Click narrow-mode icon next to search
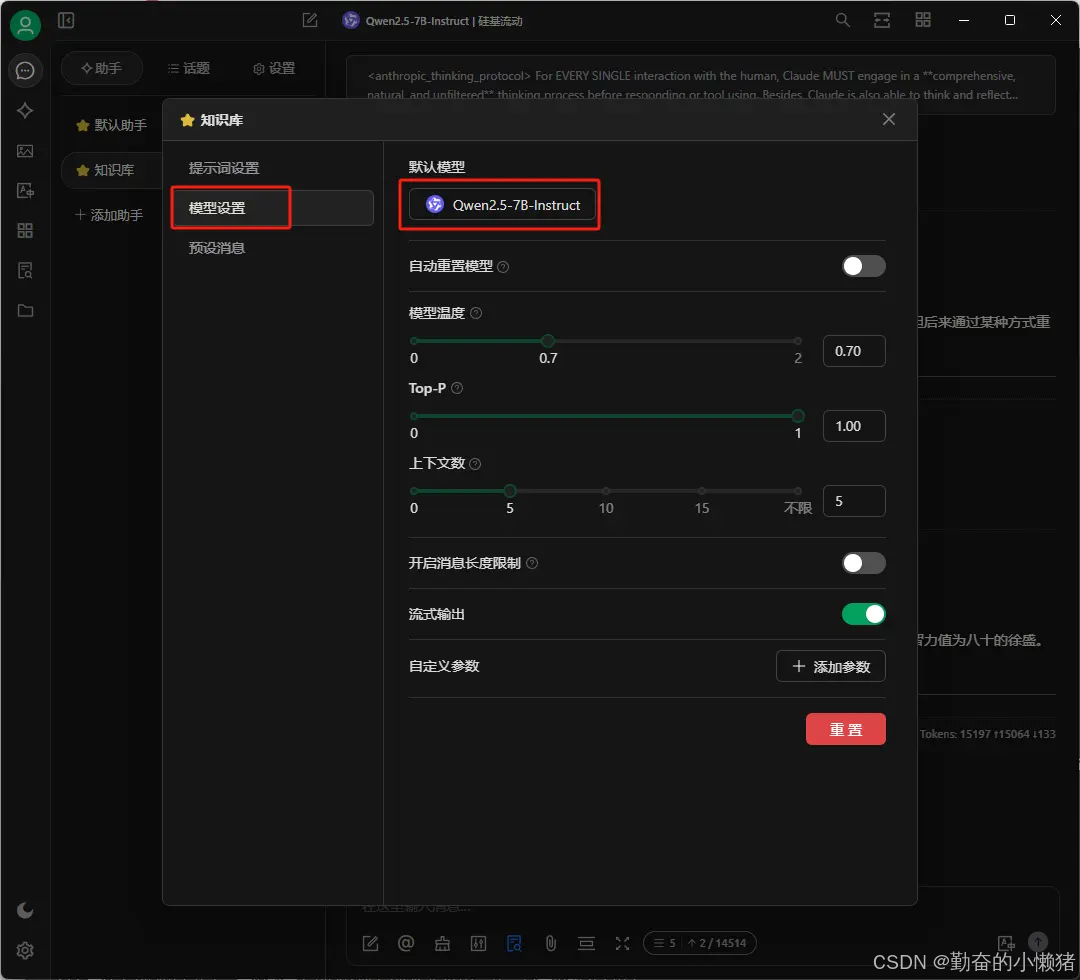The height and width of the screenshot is (980, 1080). point(882,21)
